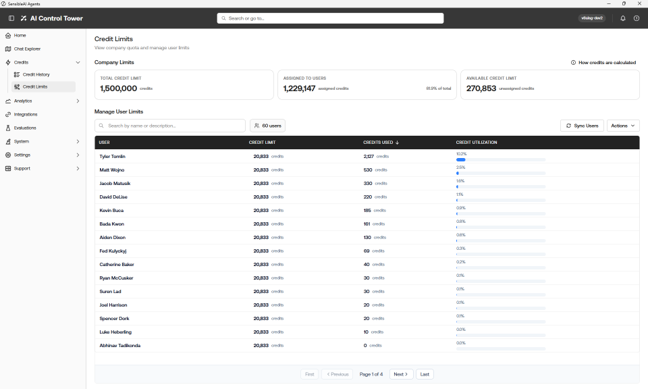Click the Credits icon in sidebar

click(8, 62)
